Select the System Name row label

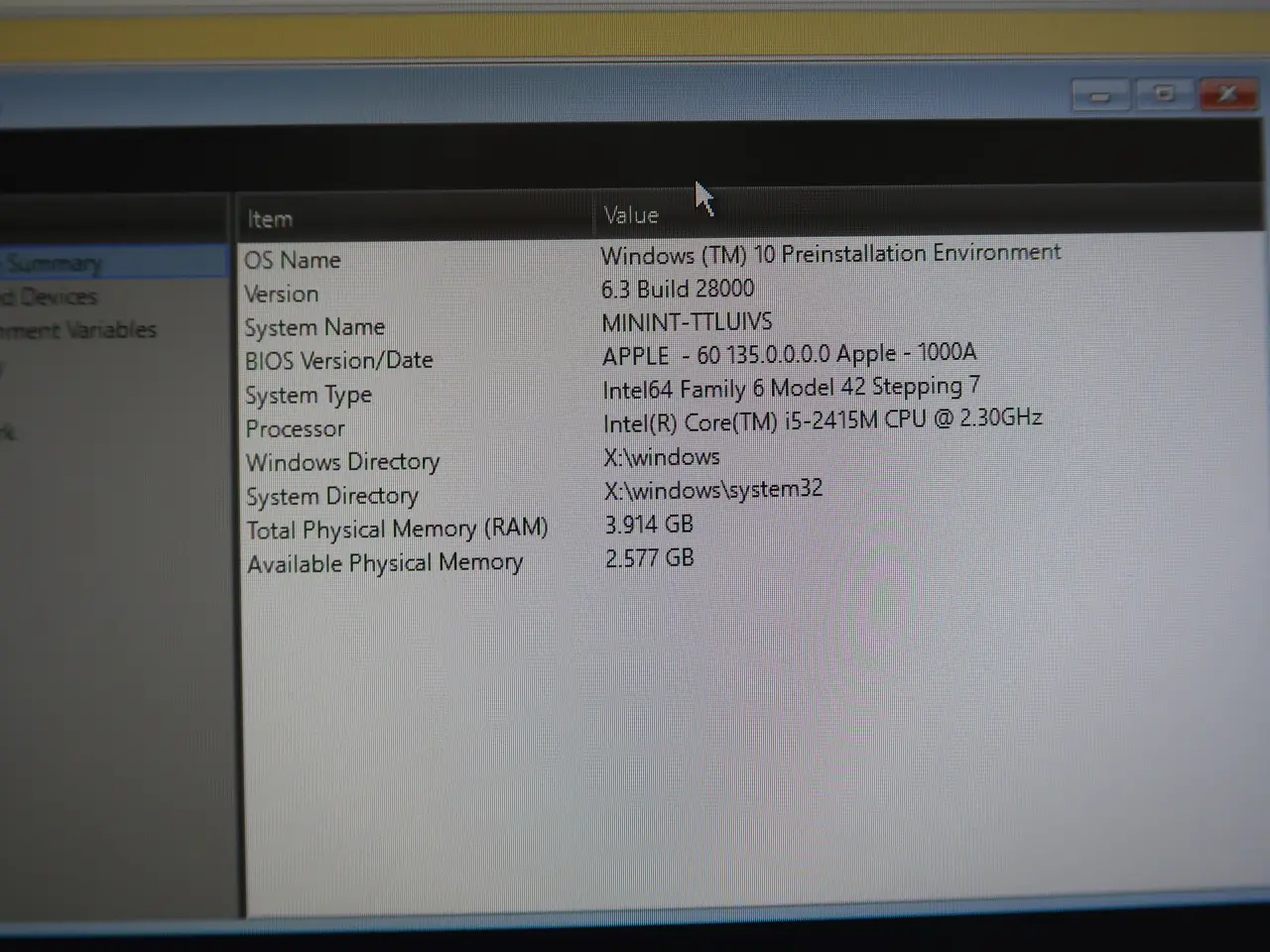point(315,327)
